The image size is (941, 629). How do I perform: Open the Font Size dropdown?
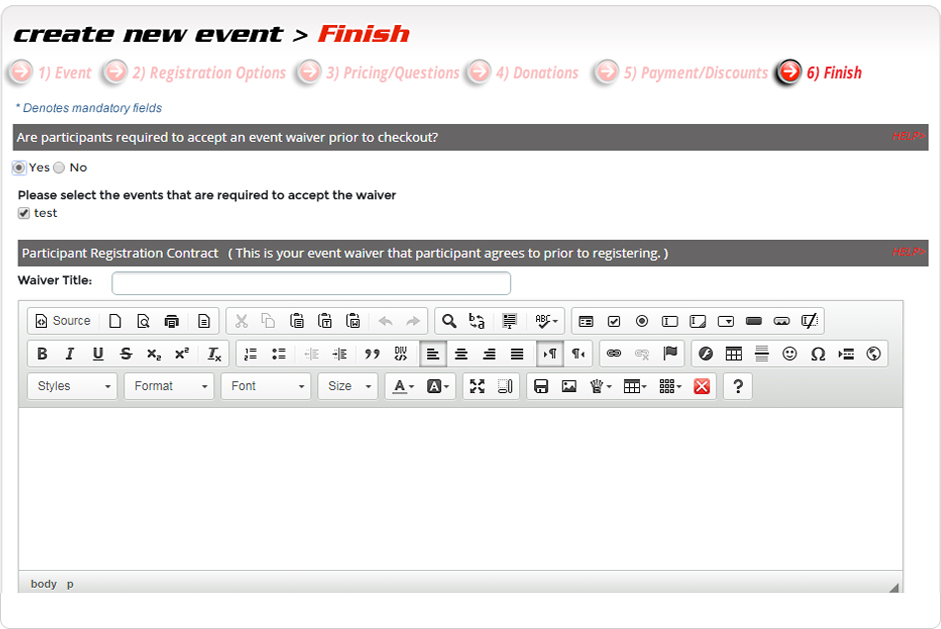click(x=347, y=387)
